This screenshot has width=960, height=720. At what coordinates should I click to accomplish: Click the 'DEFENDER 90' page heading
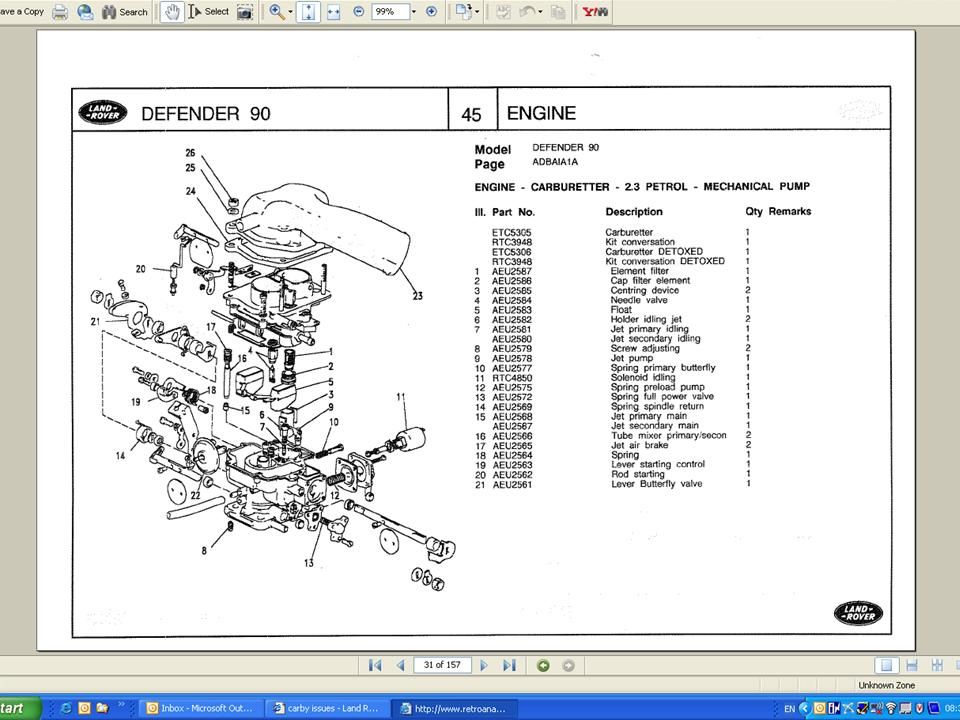206,114
